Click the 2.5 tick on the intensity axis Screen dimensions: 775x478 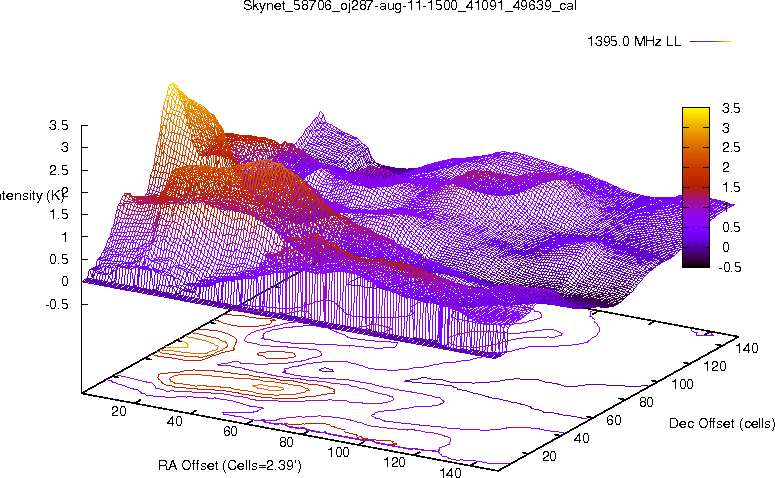point(58,170)
